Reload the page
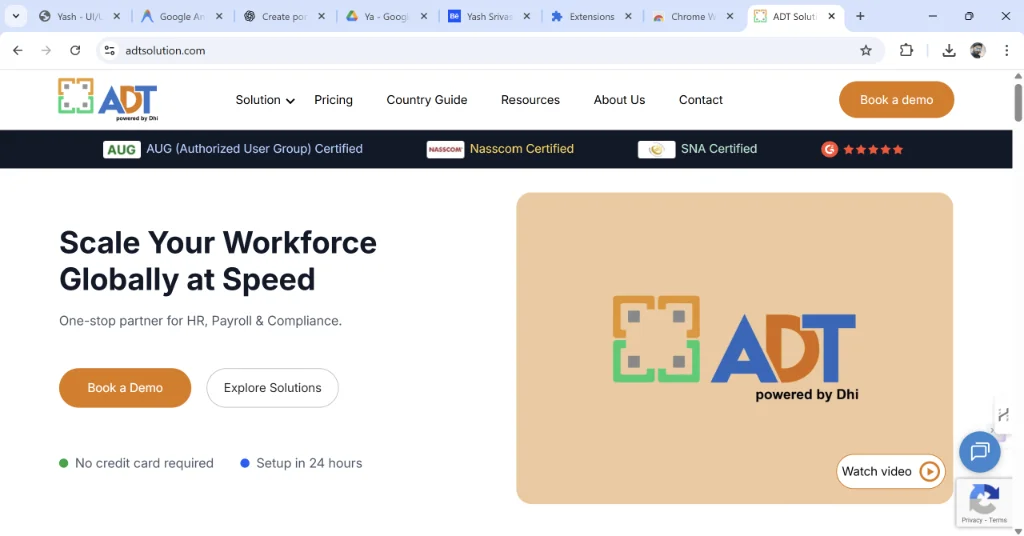Screen dimensions: 1024x536 click(75, 50)
